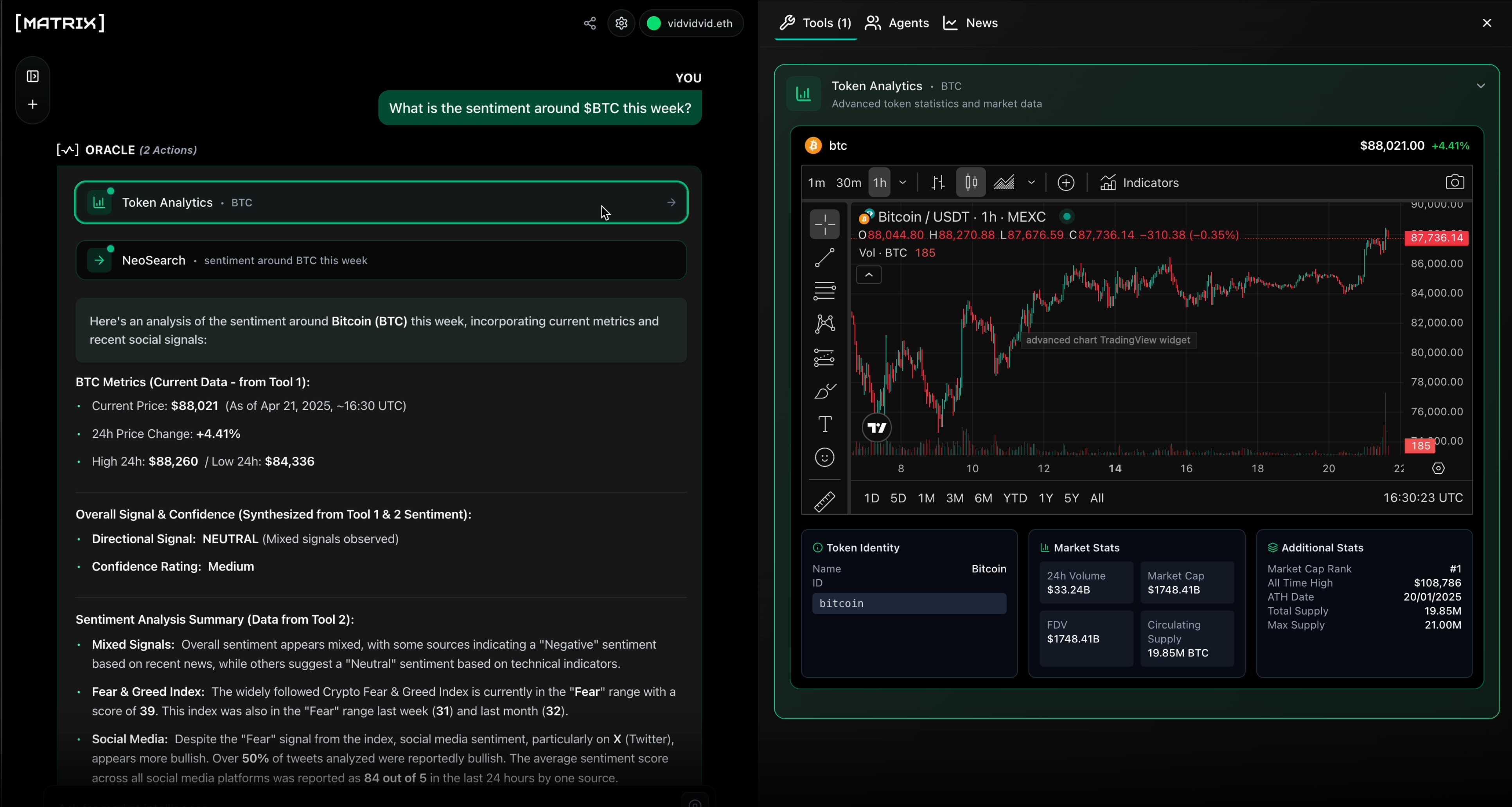Screen dimensions: 1512x807
Task: Click the Bitcoin / USDT symbol title
Action: click(x=961, y=217)
